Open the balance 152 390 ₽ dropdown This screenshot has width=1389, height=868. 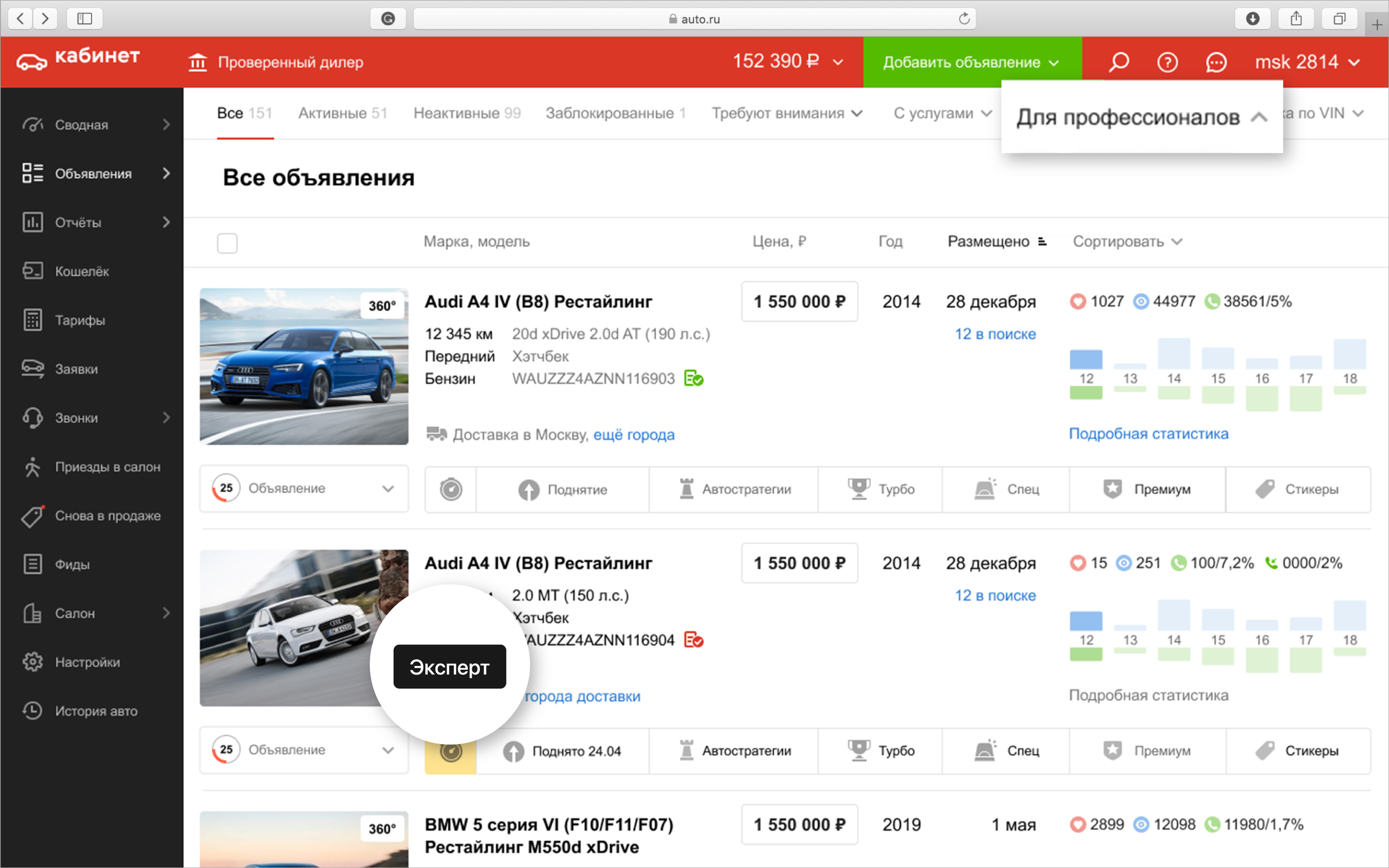click(788, 61)
